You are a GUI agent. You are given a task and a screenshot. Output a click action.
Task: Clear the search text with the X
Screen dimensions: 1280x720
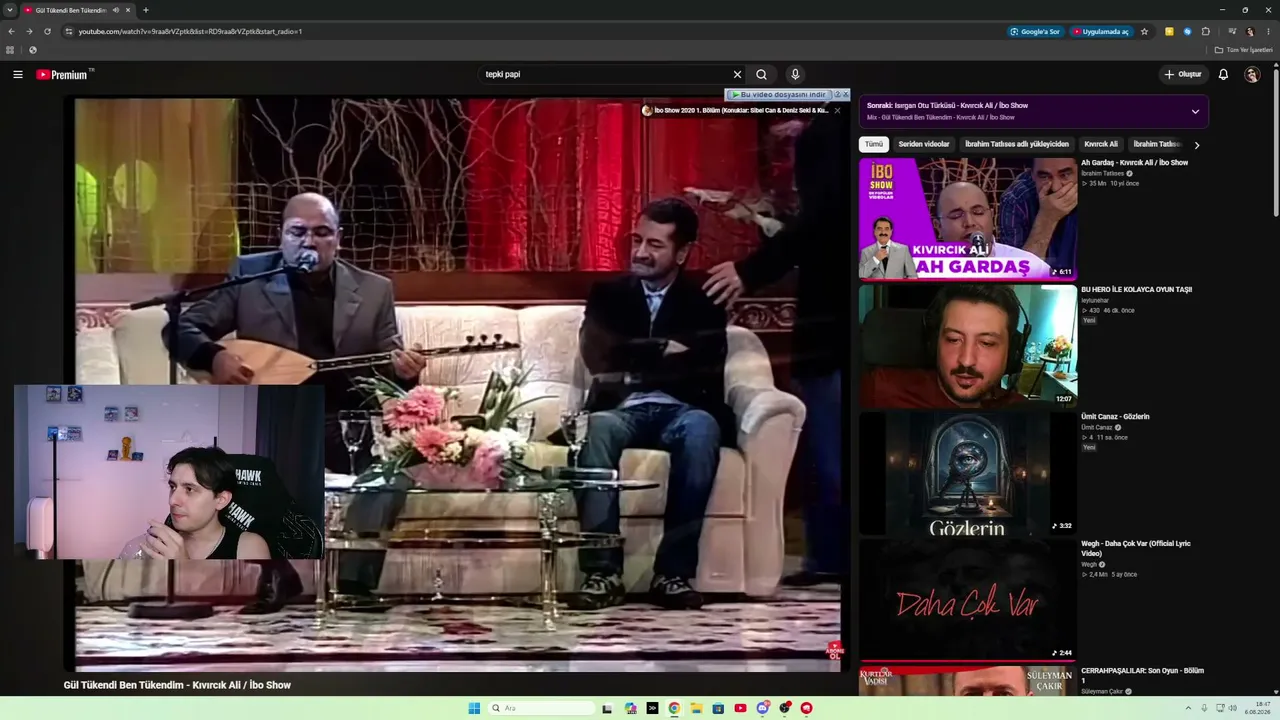737,74
